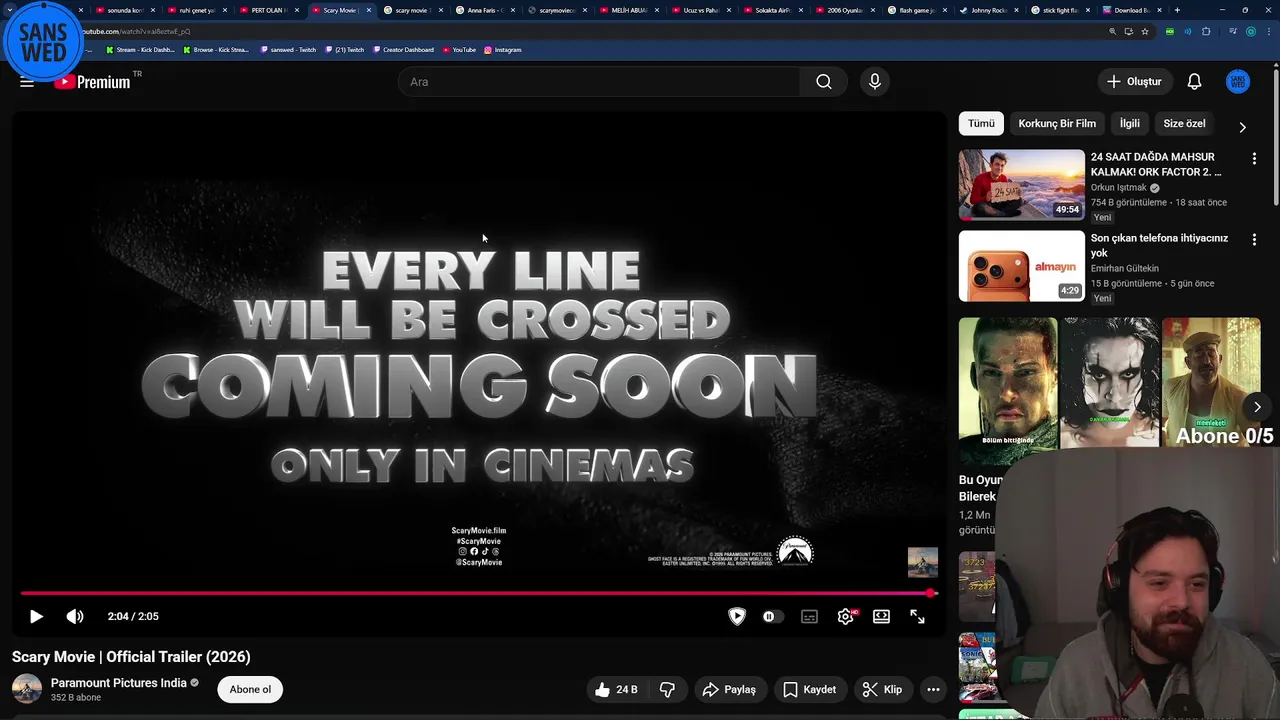This screenshot has height=720, width=1280.
Task: Advance Shorts shelf with right arrow
Action: [x=1257, y=407]
